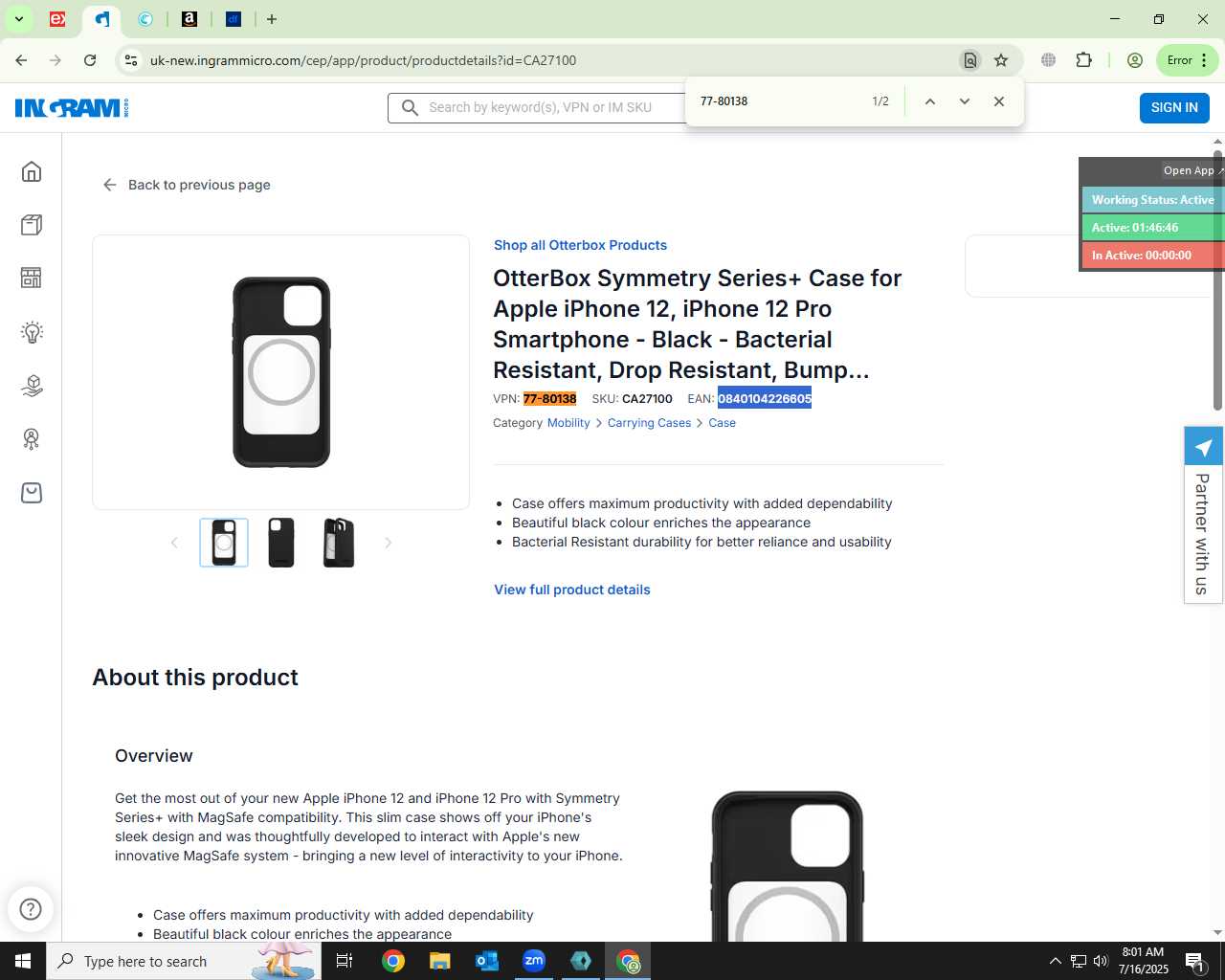Show hidden system tray icons

pos(1055,961)
